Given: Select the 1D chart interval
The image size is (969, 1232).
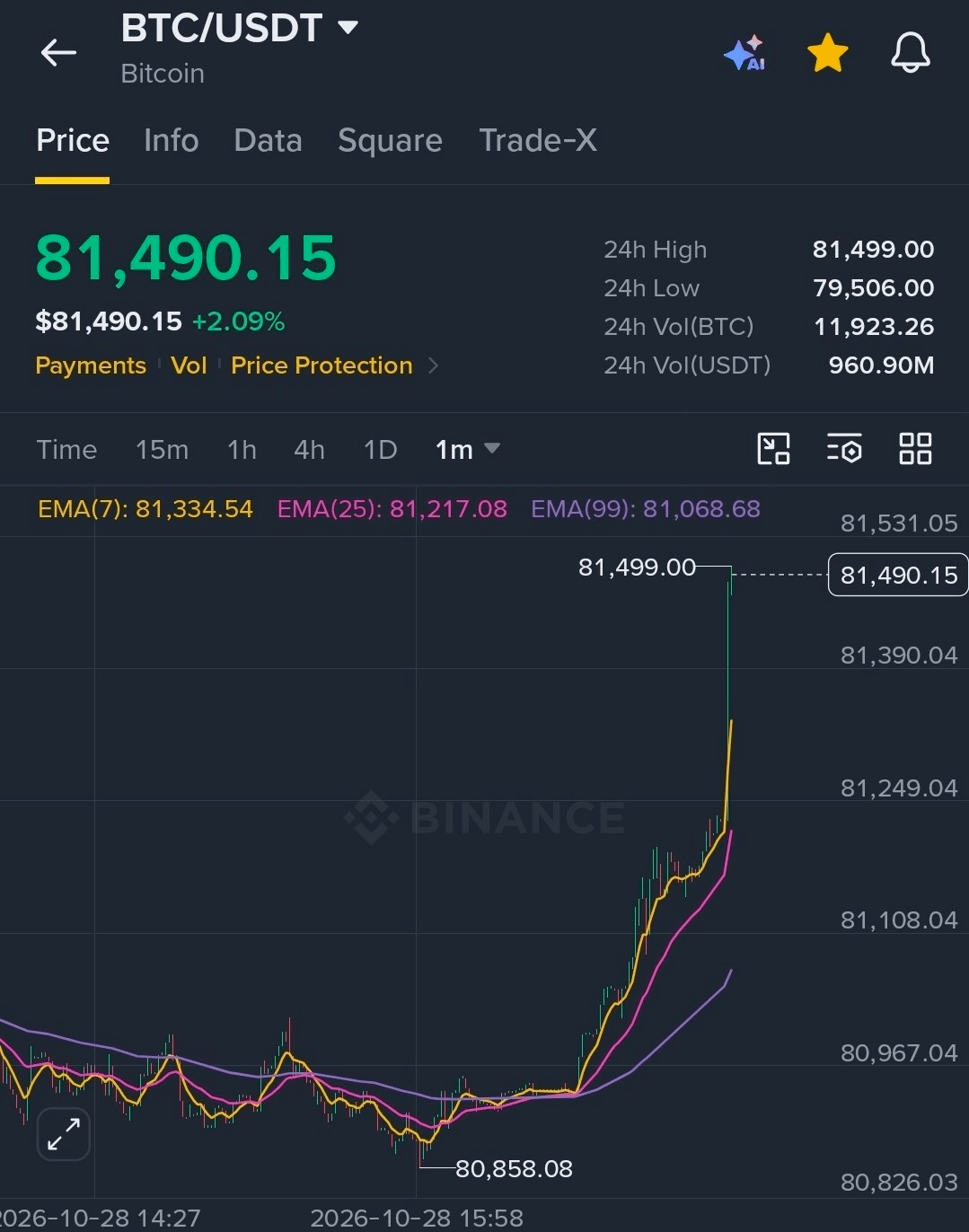Looking at the screenshot, I should click(380, 450).
